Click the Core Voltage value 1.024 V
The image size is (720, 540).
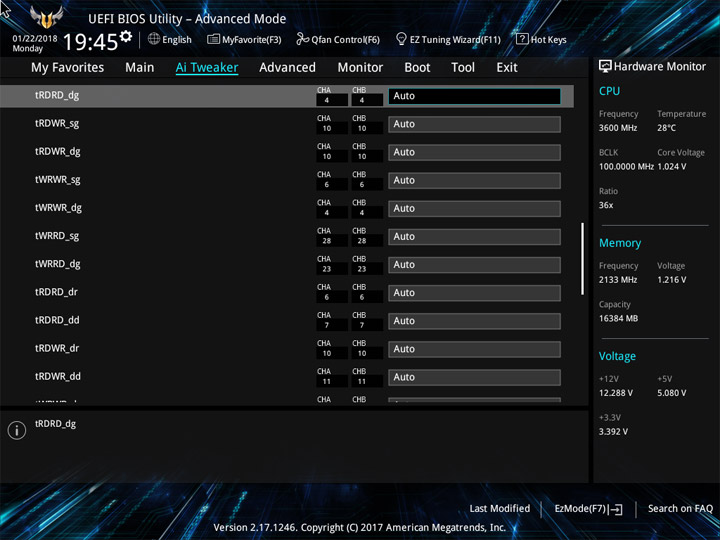click(x=671, y=167)
